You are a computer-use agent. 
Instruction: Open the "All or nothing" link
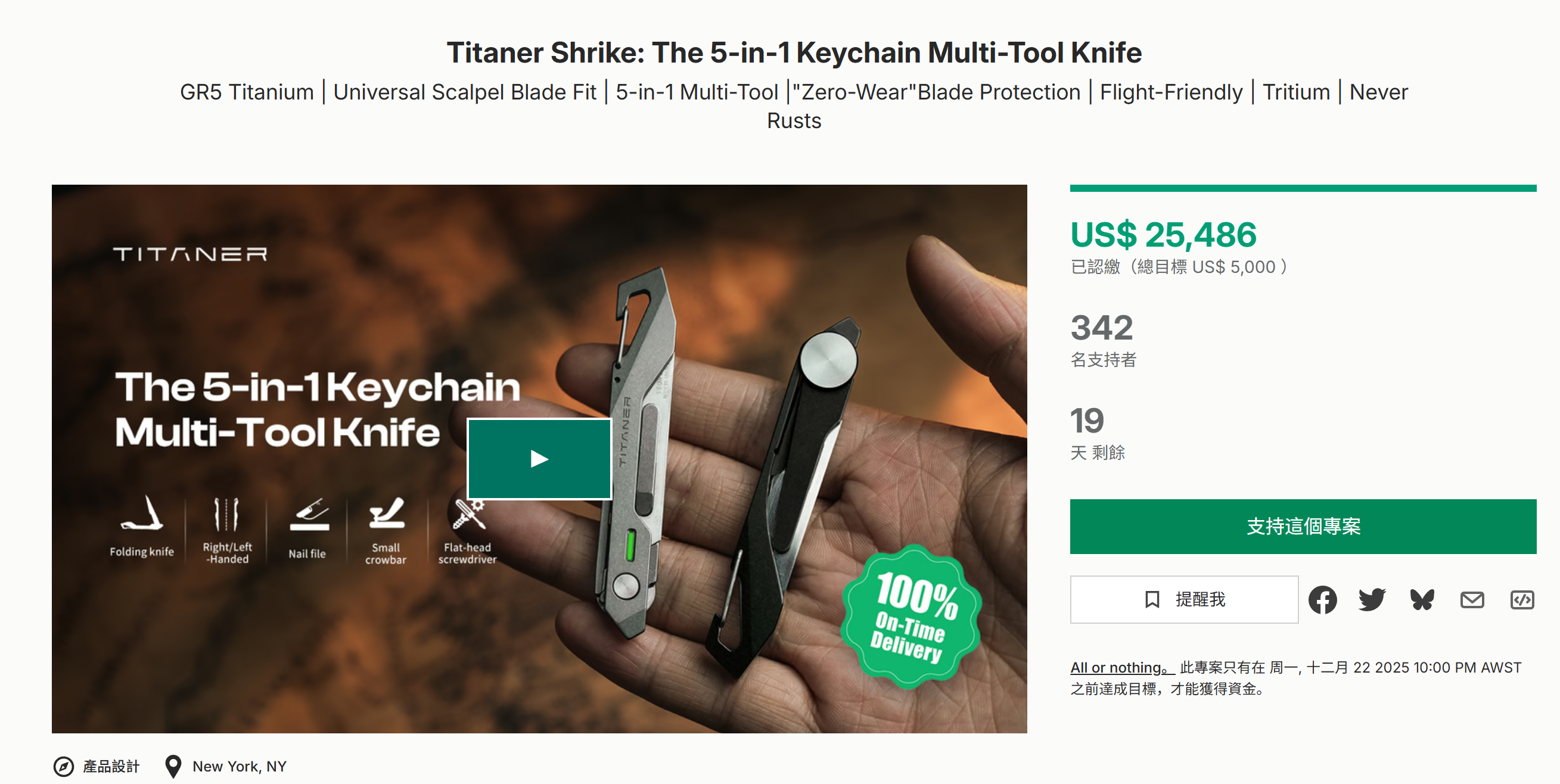pyautogui.click(x=1121, y=668)
